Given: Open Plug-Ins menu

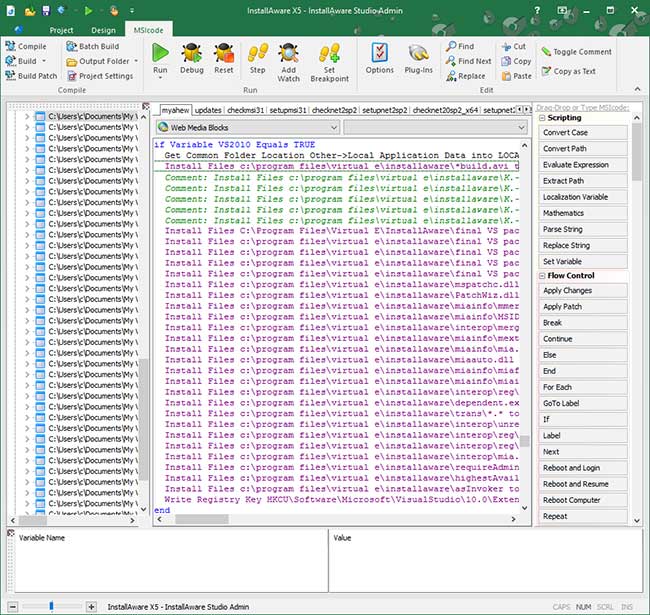Looking at the screenshot, I should coord(418,58).
